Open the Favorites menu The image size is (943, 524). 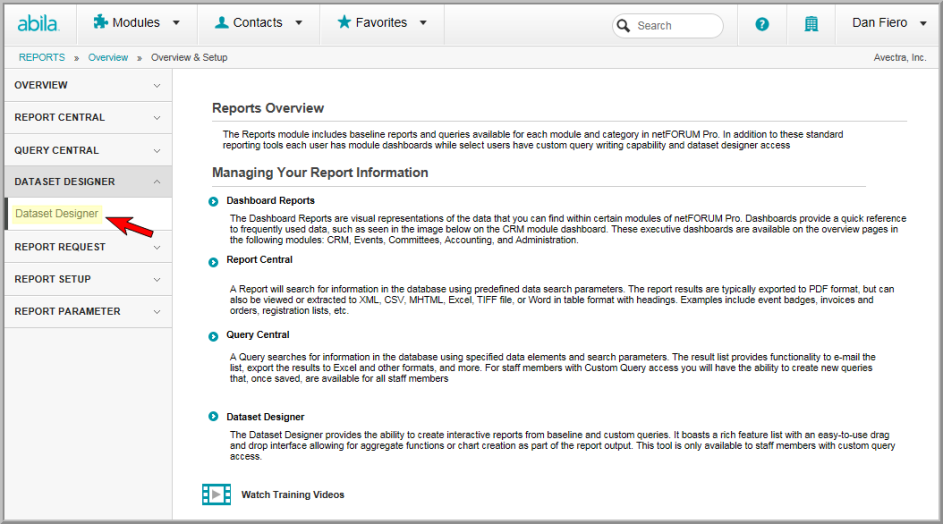tap(381, 23)
